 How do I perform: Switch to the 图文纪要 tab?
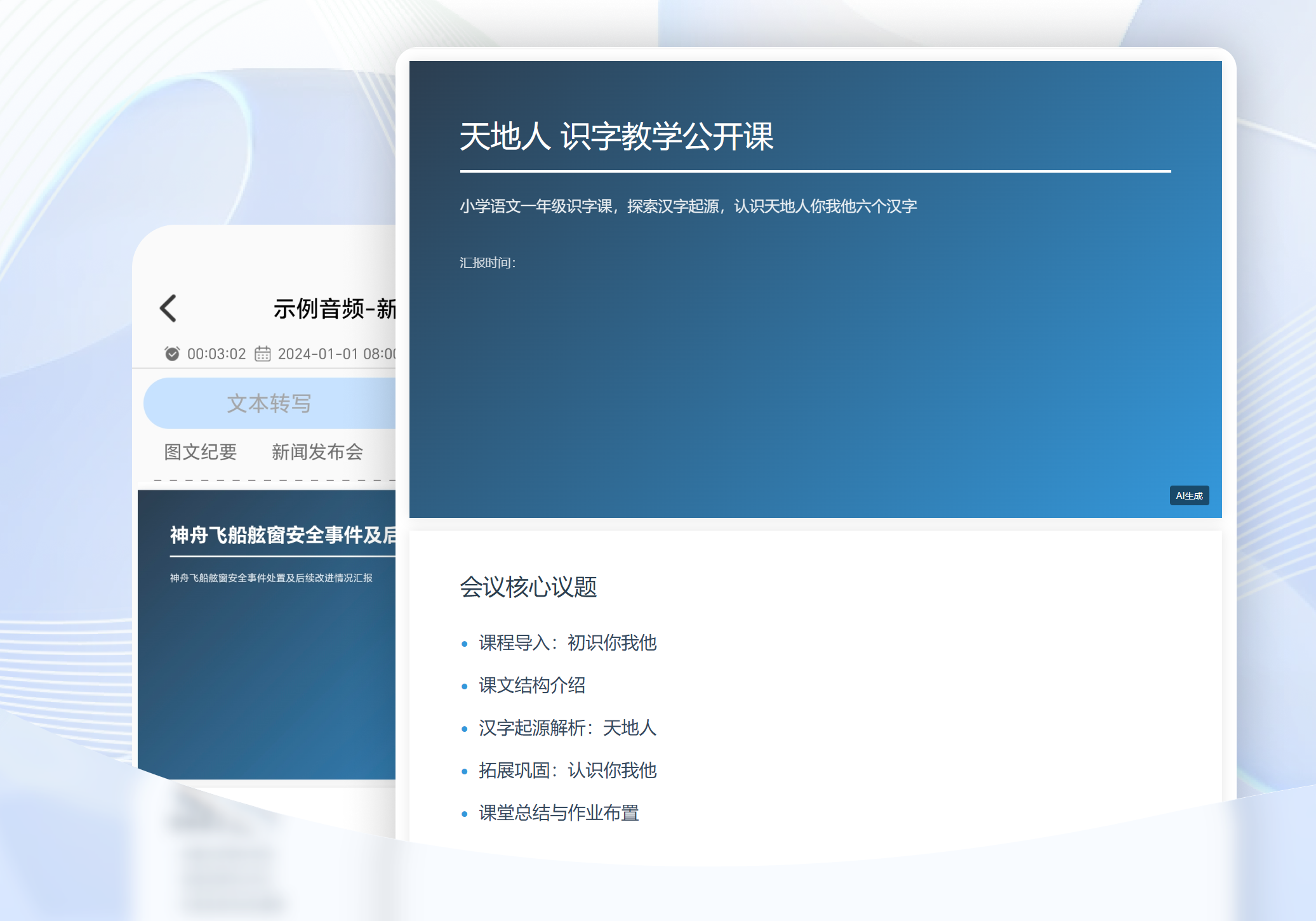[x=201, y=452]
